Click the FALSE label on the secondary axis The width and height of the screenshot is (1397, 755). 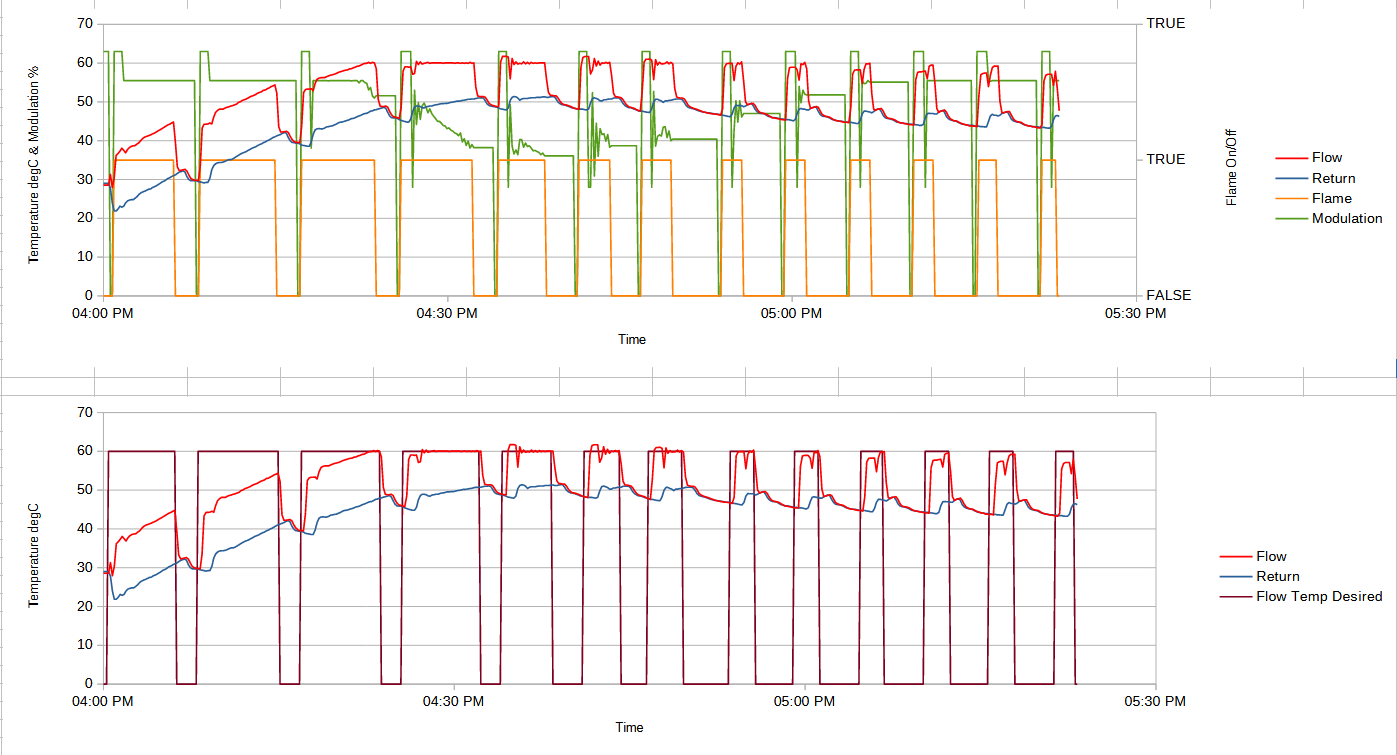[1167, 296]
